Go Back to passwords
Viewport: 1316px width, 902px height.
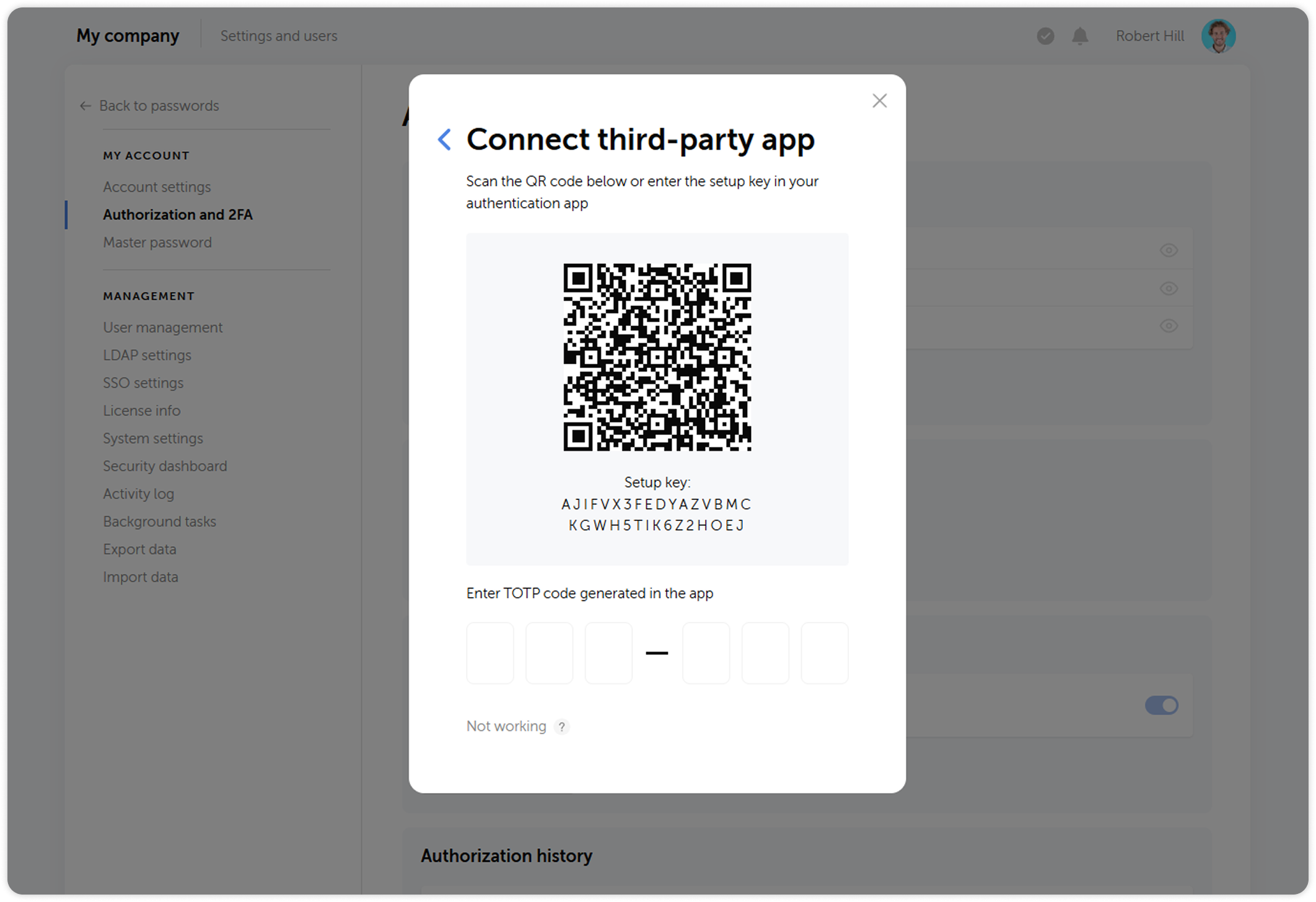pyautogui.click(x=149, y=106)
